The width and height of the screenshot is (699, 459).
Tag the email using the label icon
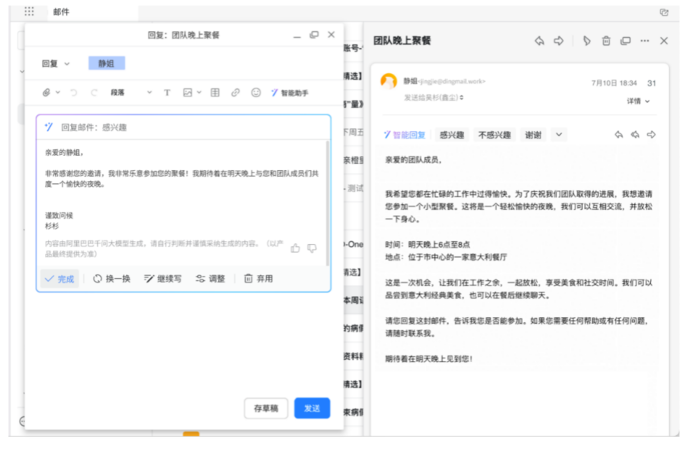586,41
